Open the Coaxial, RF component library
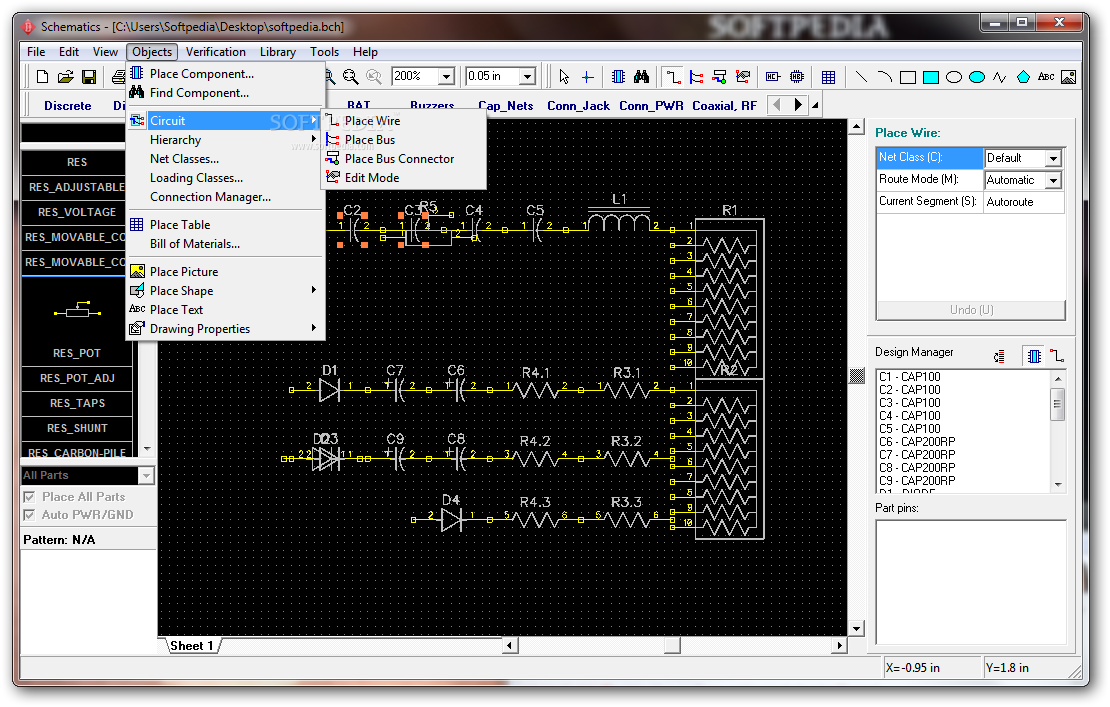The width and height of the screenshot is (1110, 707). click(724, 105)
